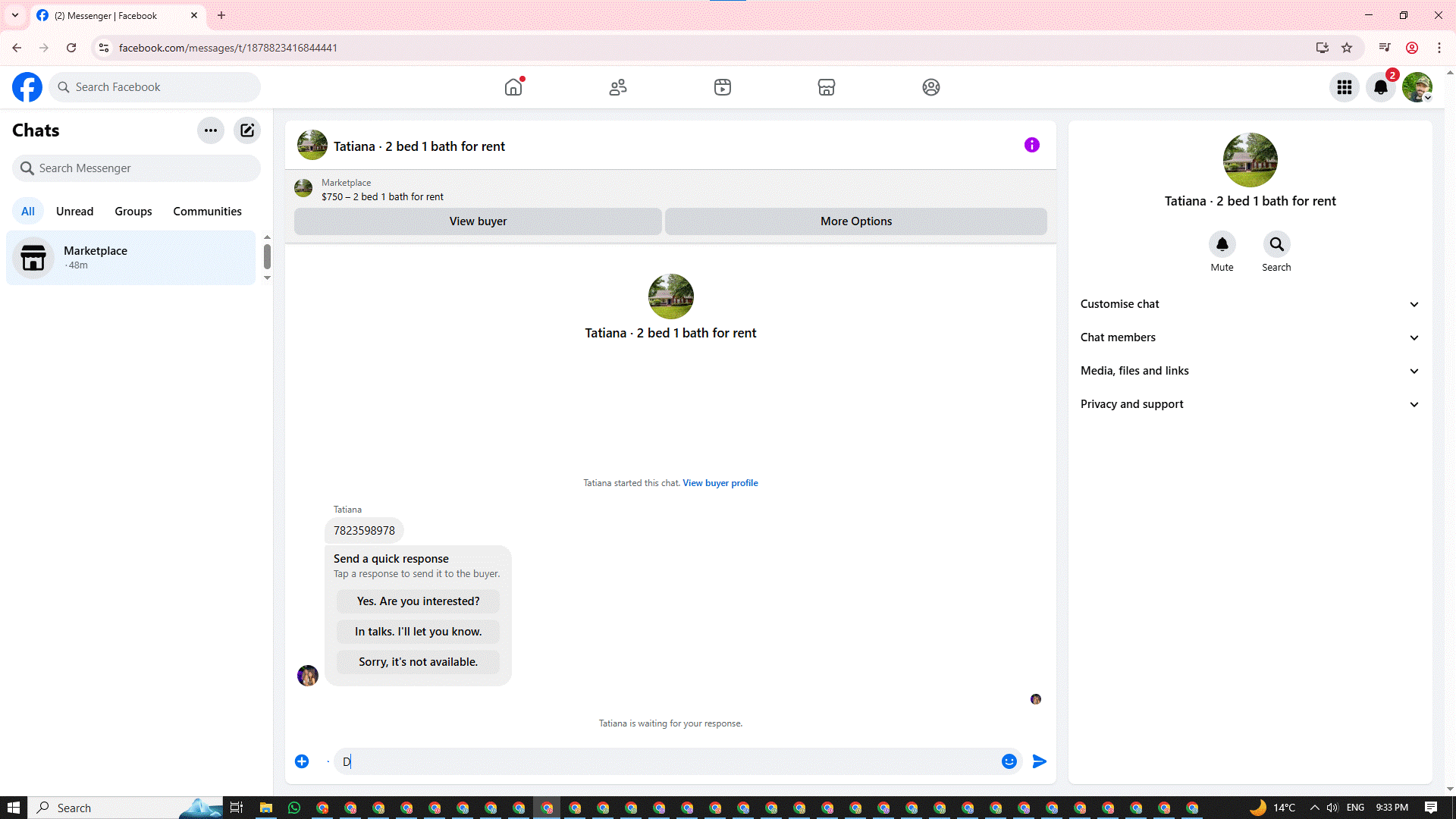Open a new browser tab
This screenshot has height=819, width=1456.
tap(221, 15)
